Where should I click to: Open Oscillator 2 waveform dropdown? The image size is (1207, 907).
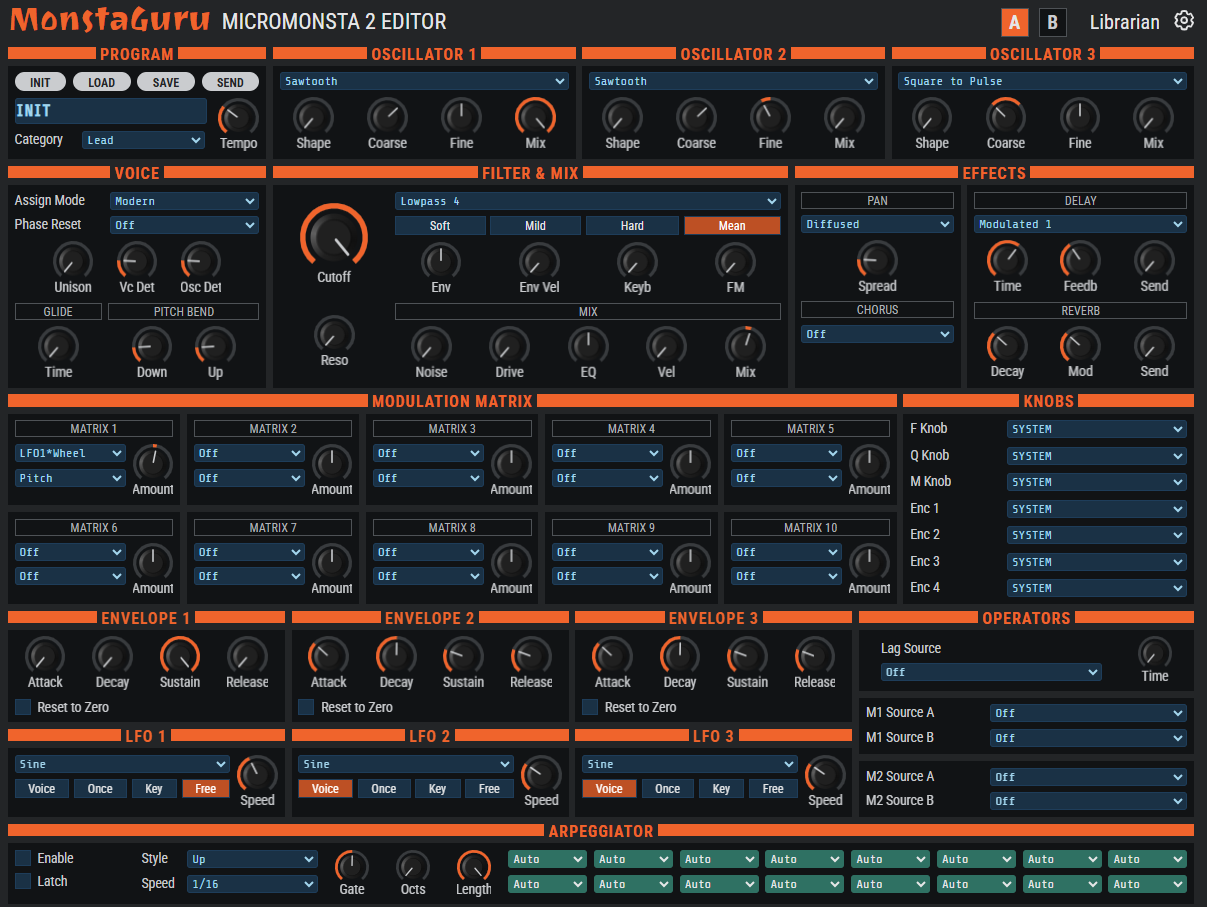pos(734,81)
